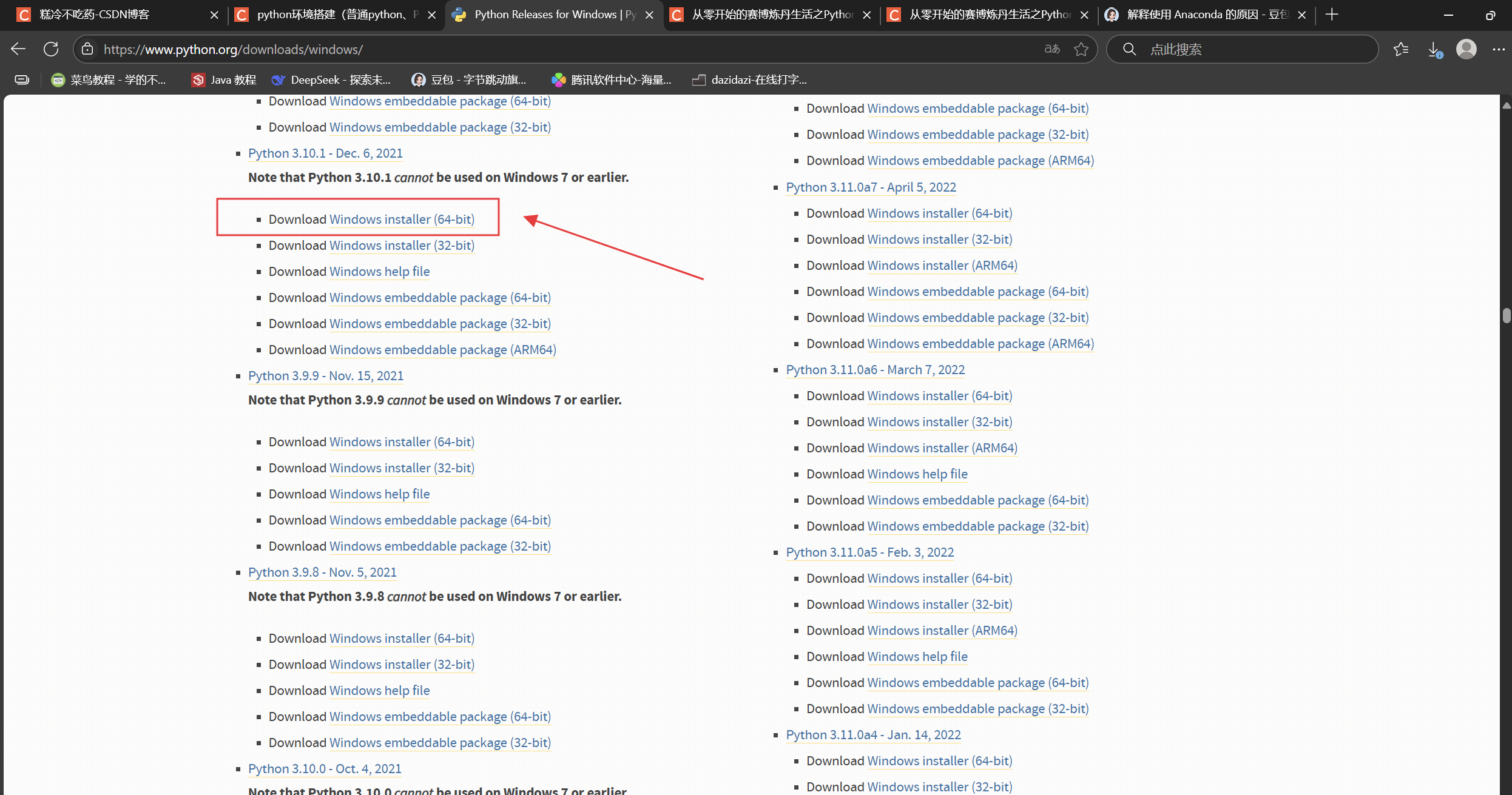Download Python 3.9.9 Windows installer (64-bit)
Viewport: 1512px width, 795px height.
click(402, 442)
